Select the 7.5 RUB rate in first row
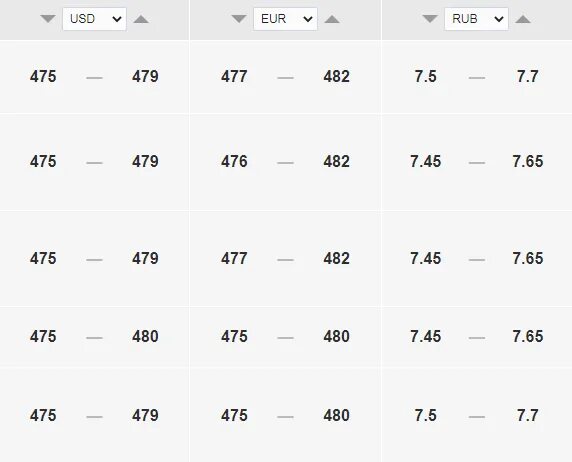The height and width of the screenshot is (462, 572). pyautogui.click(x=425, y=76)
